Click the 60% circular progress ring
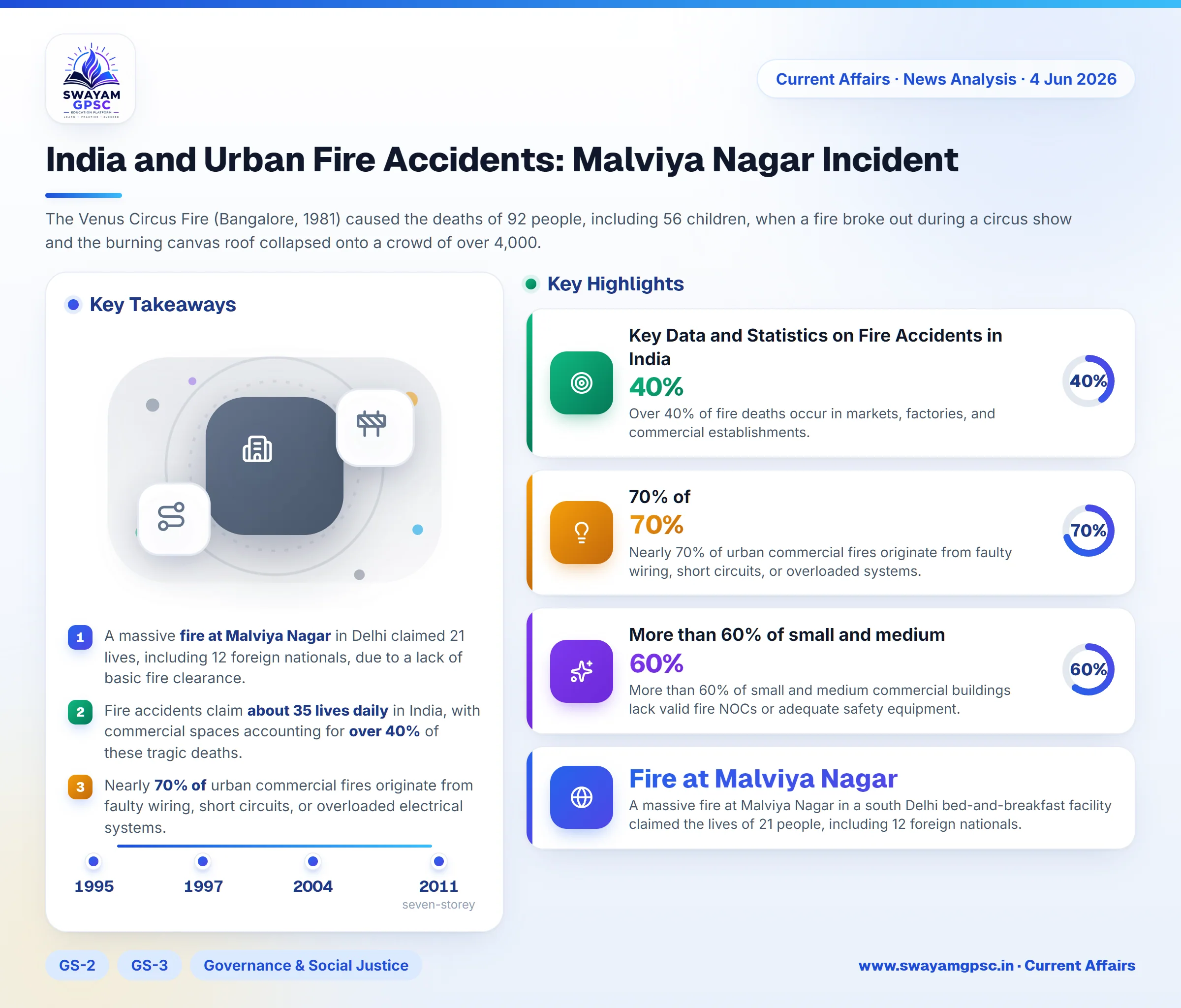The image size is (1181, 1008). 1088,669
